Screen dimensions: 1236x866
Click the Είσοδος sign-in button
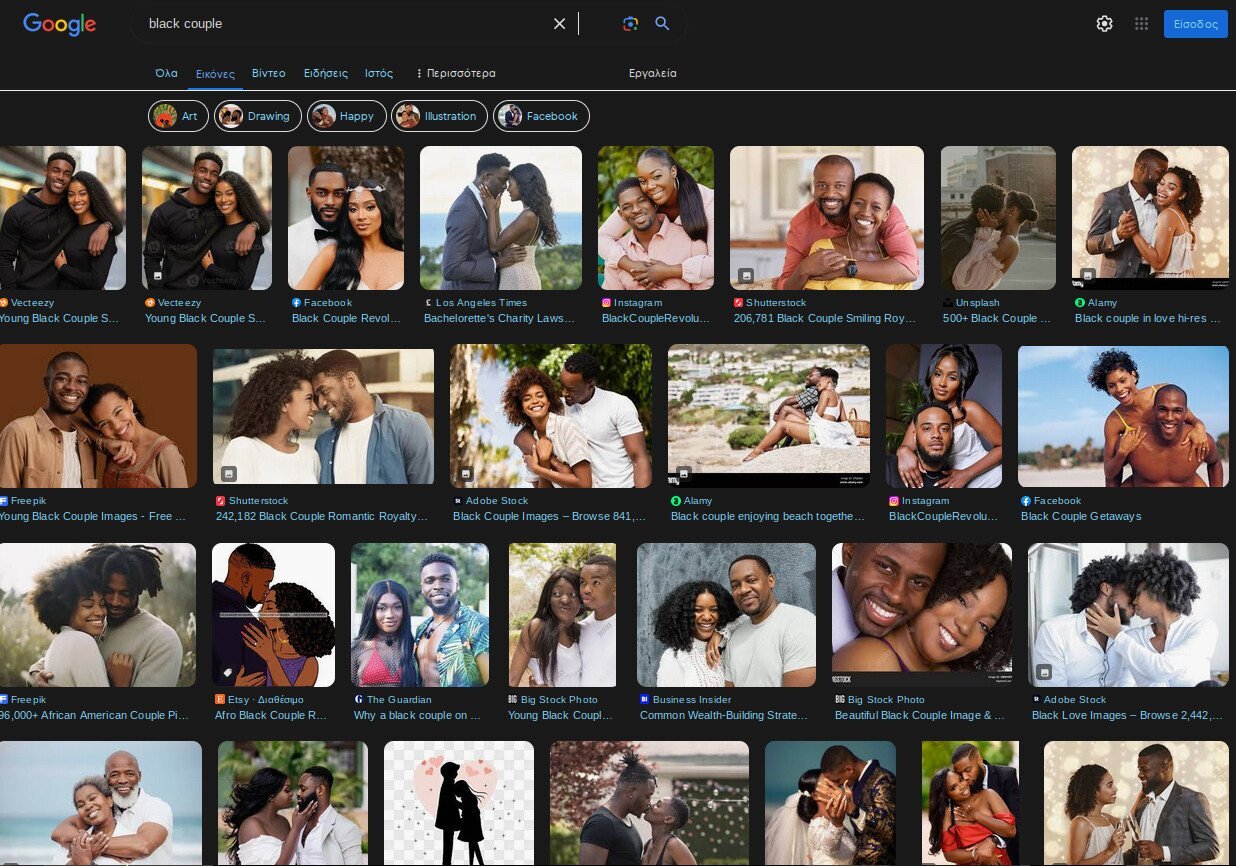[x=1195, y=24]
